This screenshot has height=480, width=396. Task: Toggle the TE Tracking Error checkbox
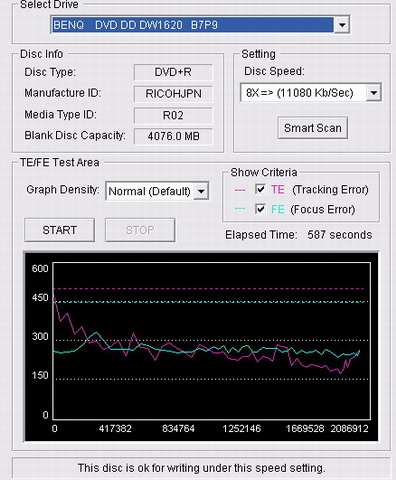coord(260,189)
